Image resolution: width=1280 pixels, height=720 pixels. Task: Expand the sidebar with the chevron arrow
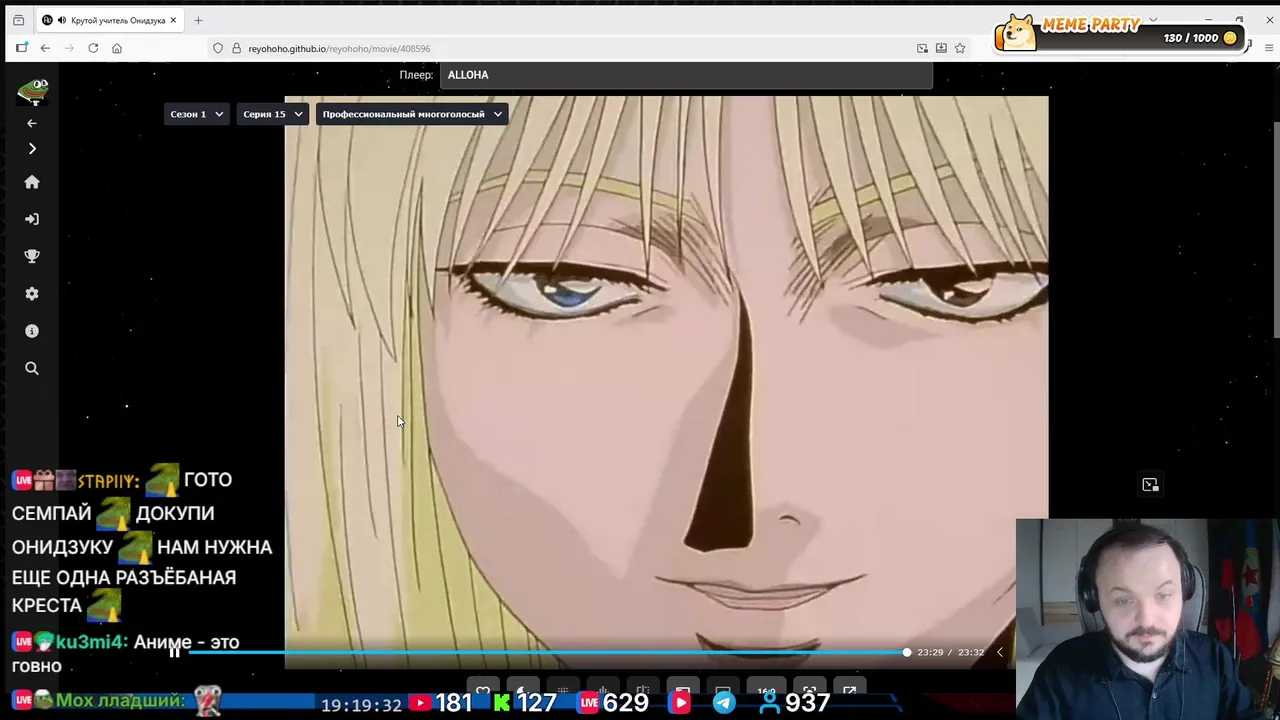point(32,149)
